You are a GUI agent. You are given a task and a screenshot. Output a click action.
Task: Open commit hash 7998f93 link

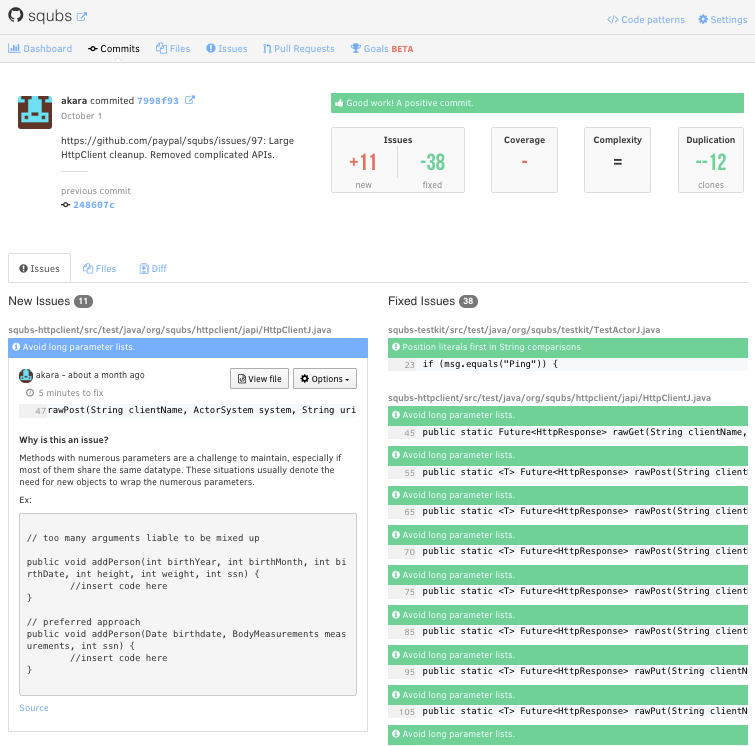tap(158, 101)
